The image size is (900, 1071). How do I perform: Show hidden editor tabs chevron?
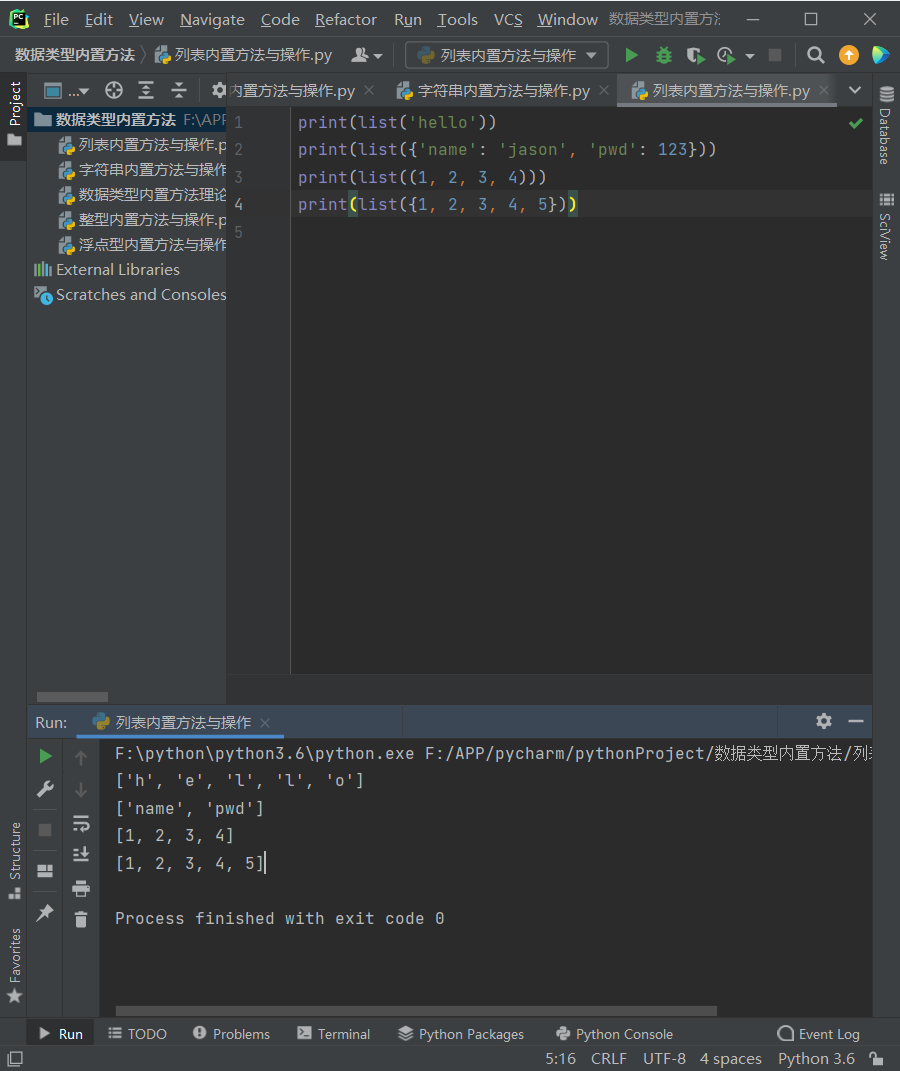[855, 89]
